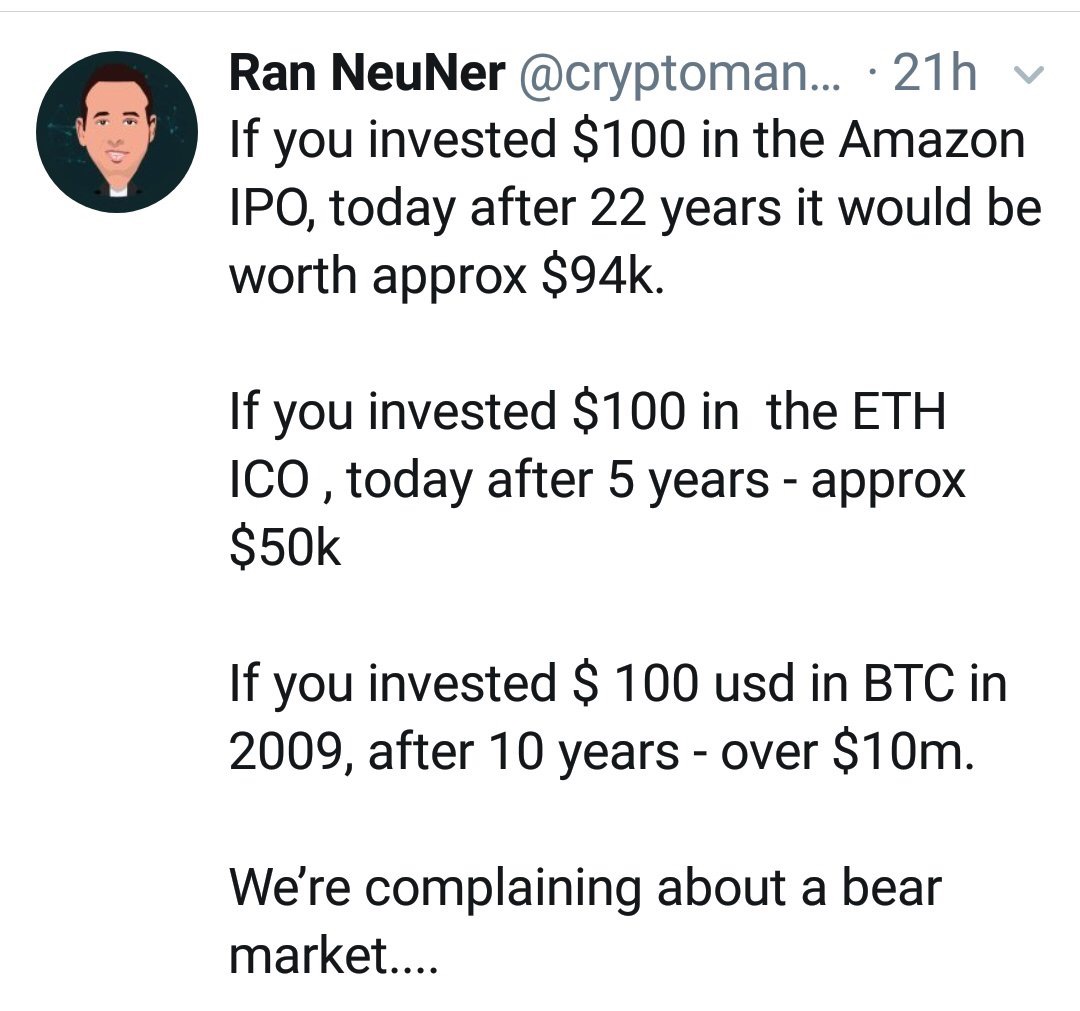Select the ETH ICO paragraph
Screen dimensions: 1080x1011
pos(597,479)
